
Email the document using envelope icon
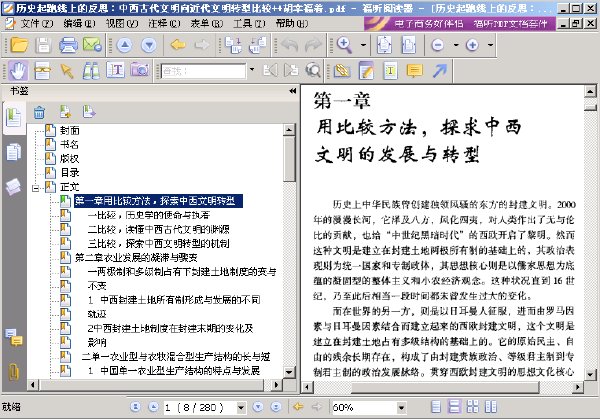click(x=92, y=45)
